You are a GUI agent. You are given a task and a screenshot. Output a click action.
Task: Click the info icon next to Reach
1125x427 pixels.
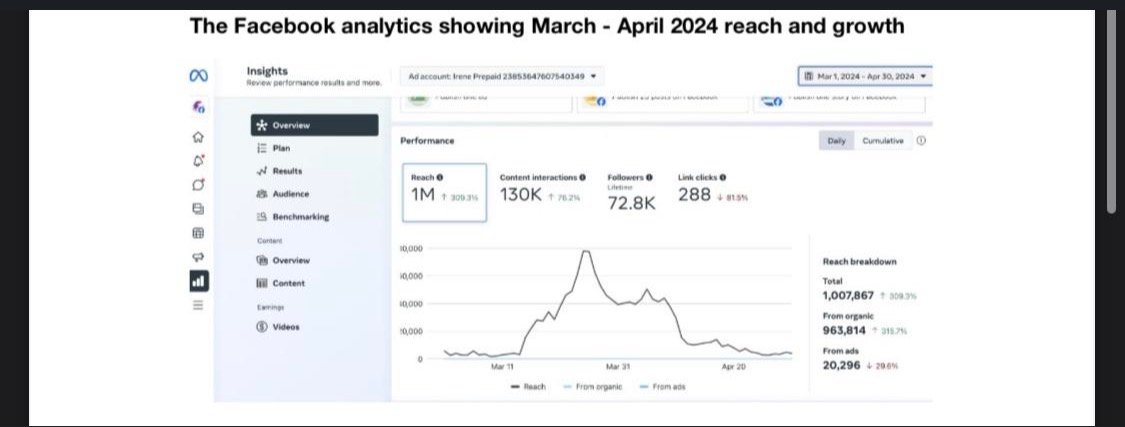pos(440,177)
